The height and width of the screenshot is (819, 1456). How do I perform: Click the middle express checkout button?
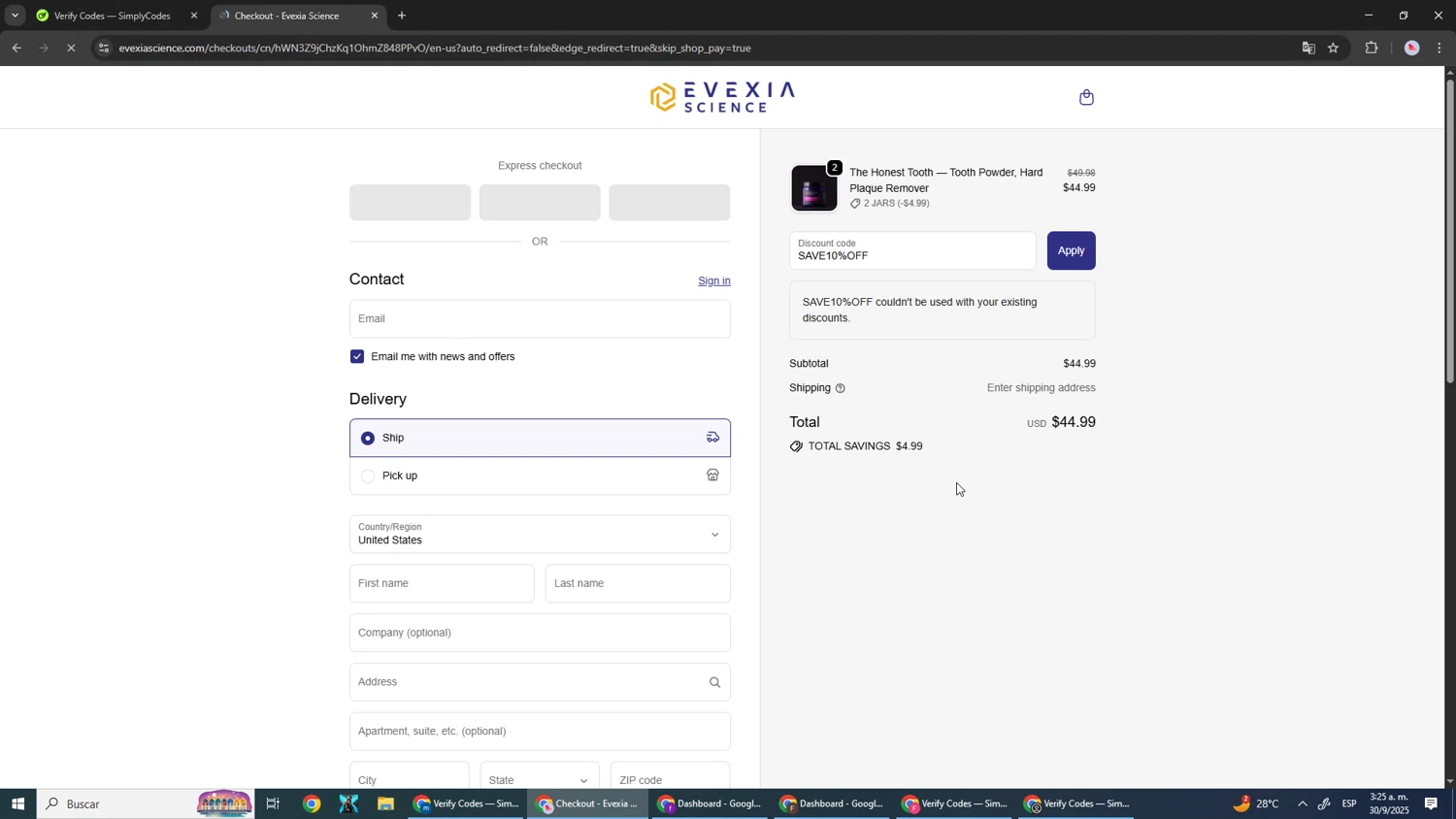pos(540,203)
